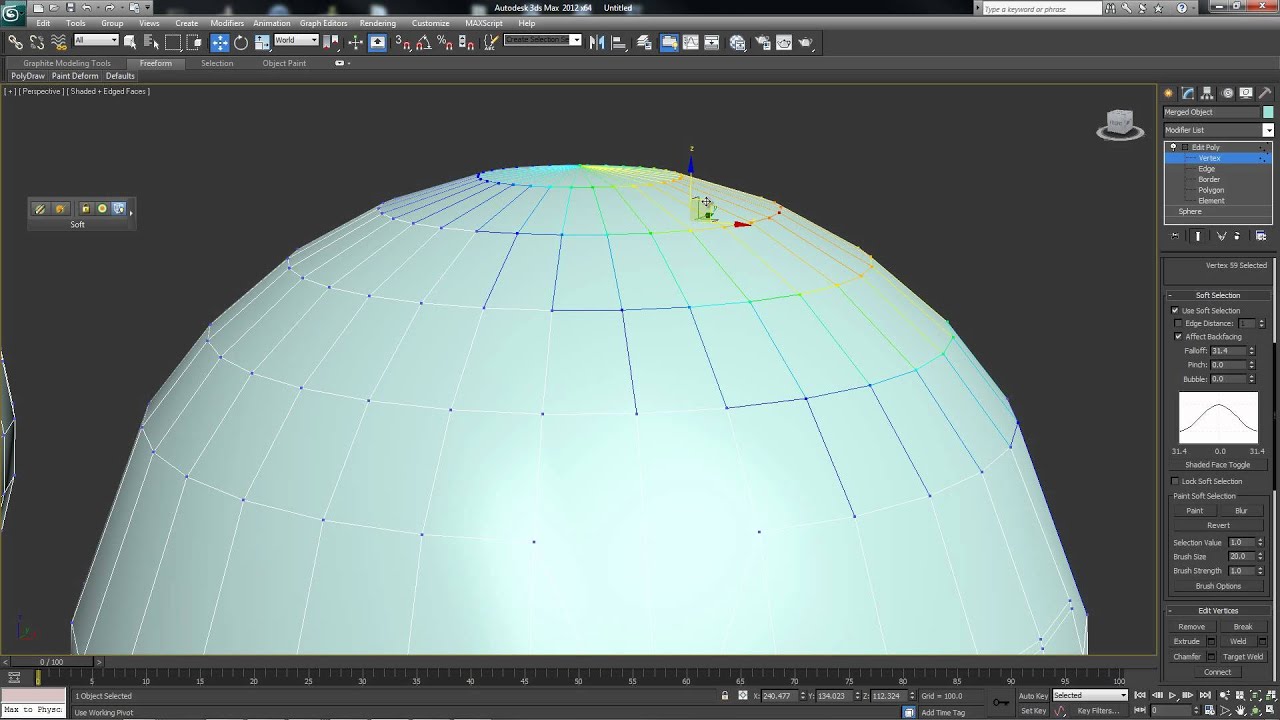
Task: Toggle the 3D Snaps icon
Action: click(403, 42)
